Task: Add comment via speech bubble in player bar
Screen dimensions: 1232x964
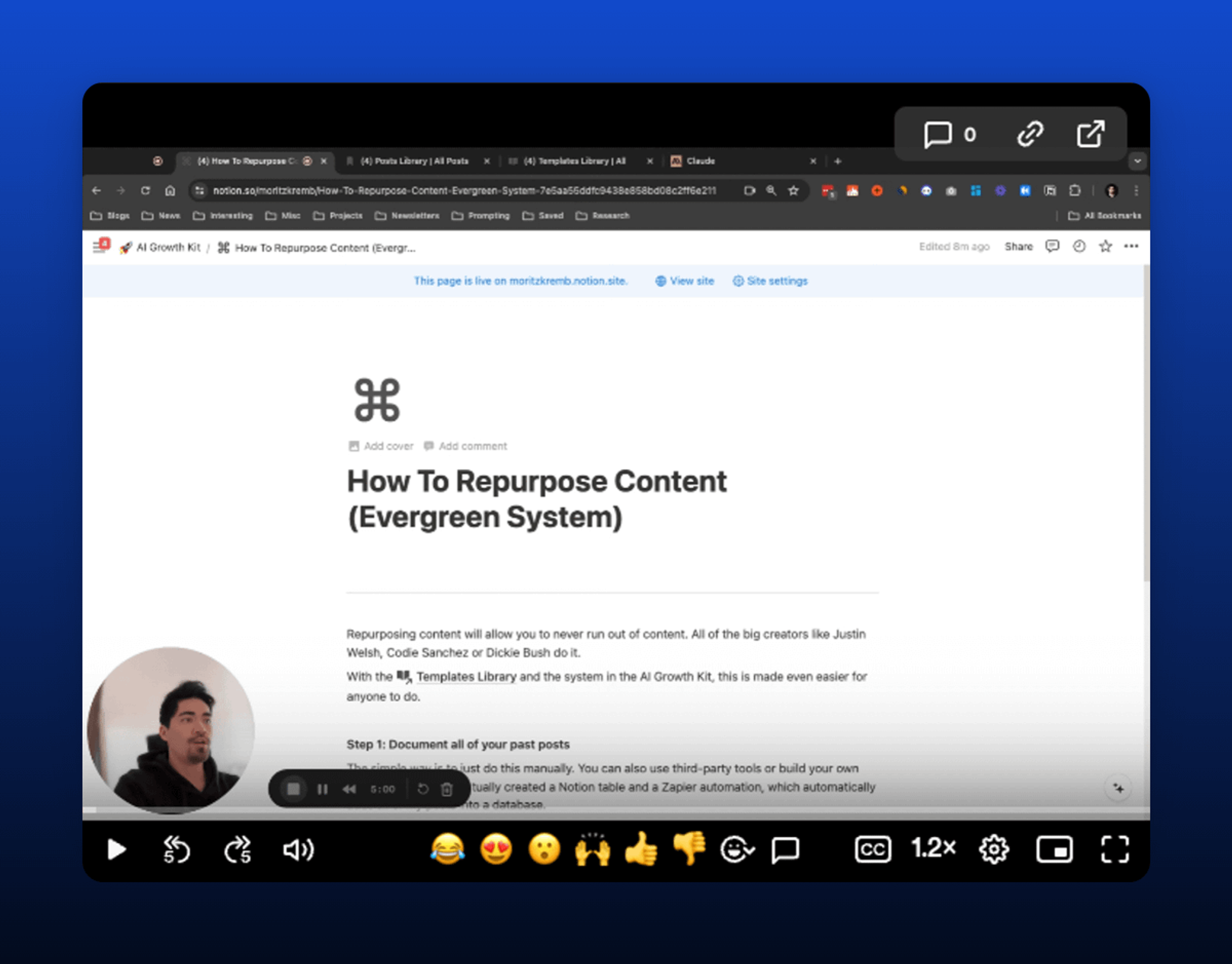Action: (785, 849)
